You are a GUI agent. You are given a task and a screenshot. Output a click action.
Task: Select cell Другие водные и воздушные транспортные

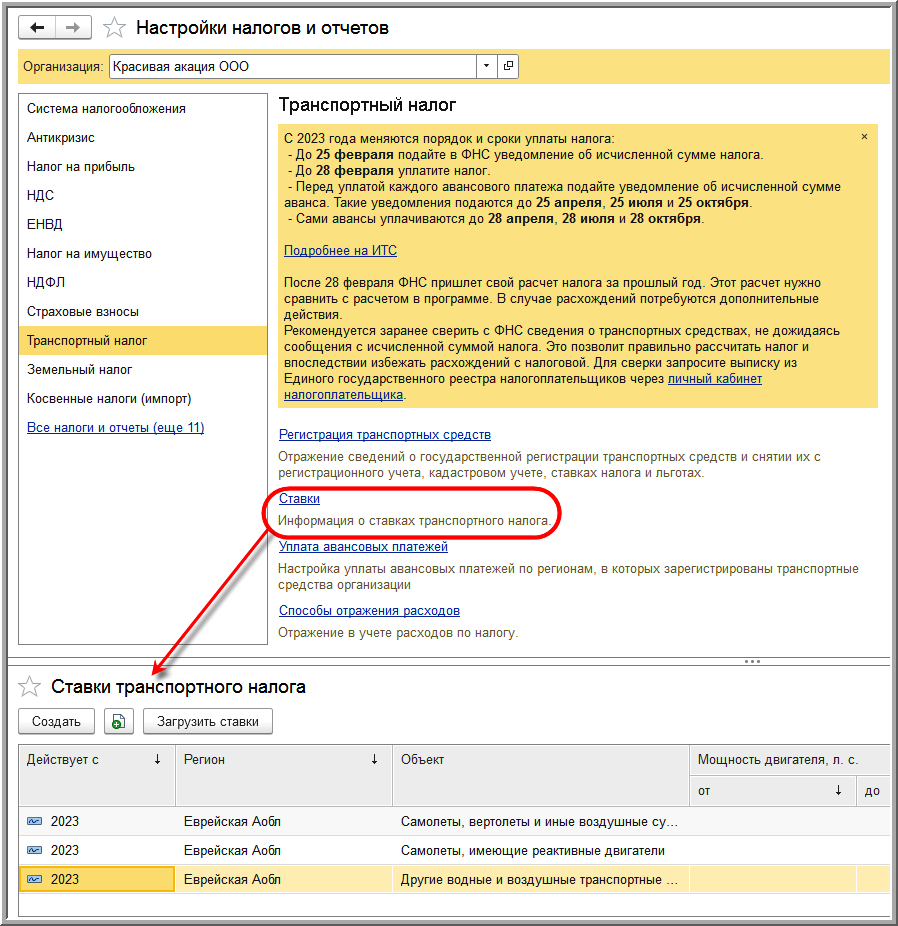(541, 879)
